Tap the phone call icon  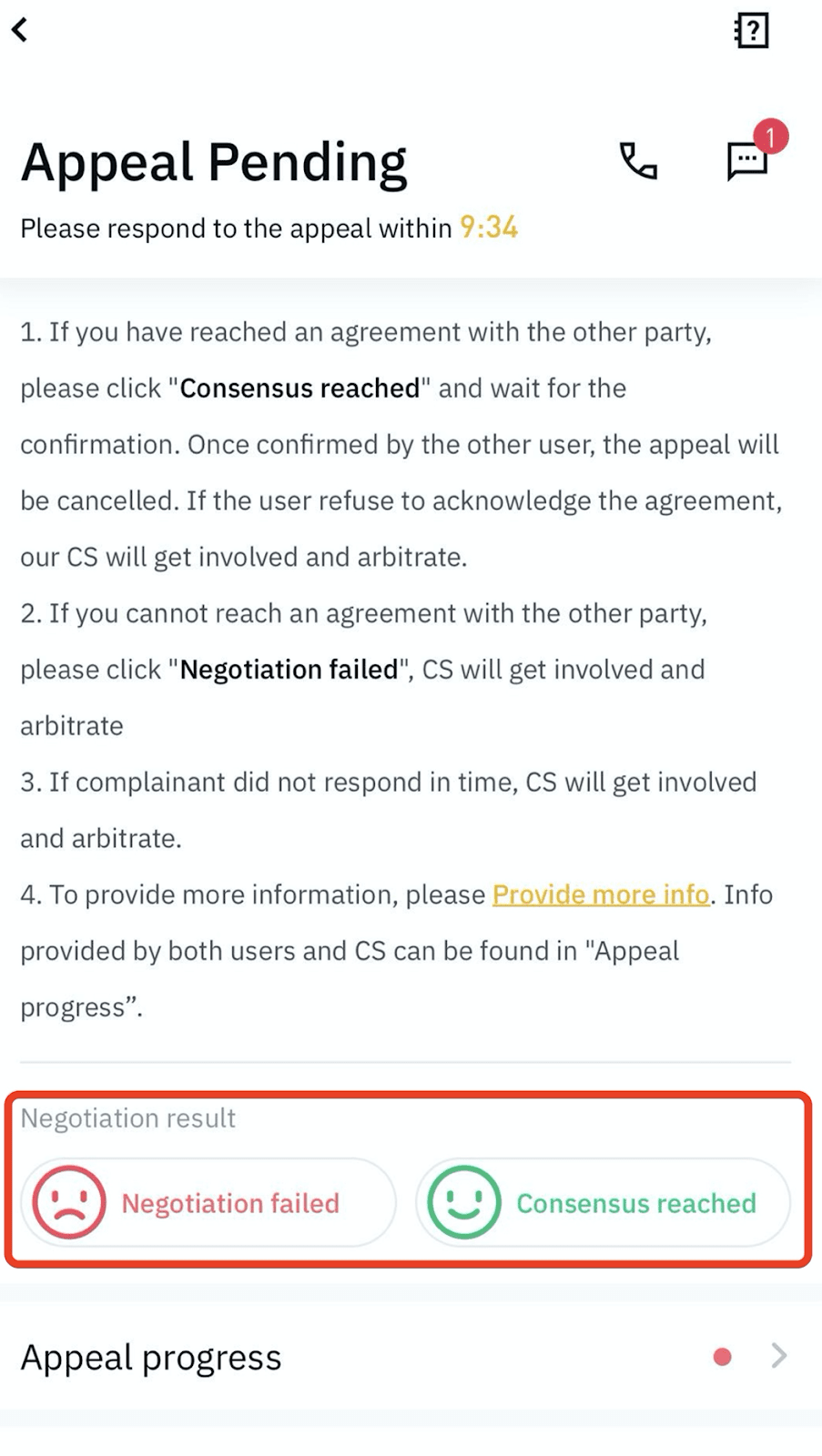coord(638,161)
